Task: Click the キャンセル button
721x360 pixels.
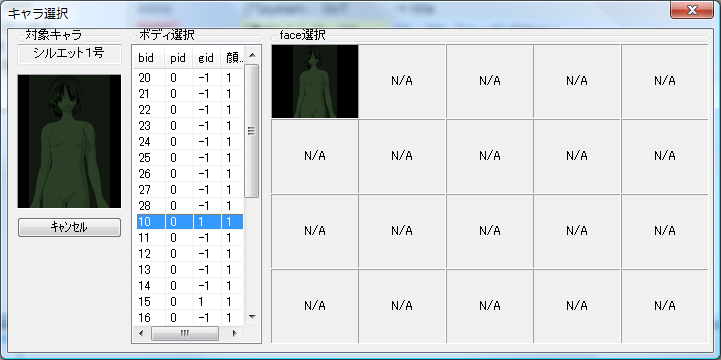Action: coord(69,227)
